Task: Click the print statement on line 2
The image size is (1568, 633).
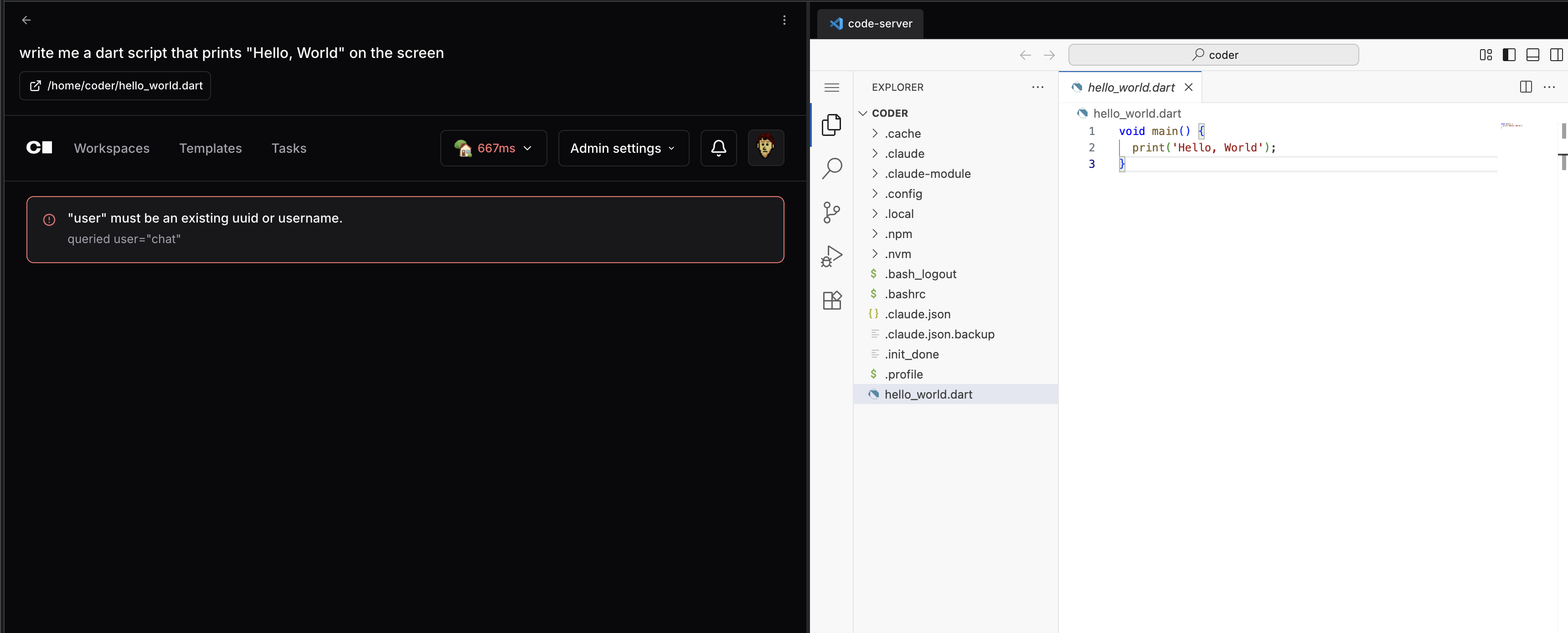Action: tap(1203, 147)
